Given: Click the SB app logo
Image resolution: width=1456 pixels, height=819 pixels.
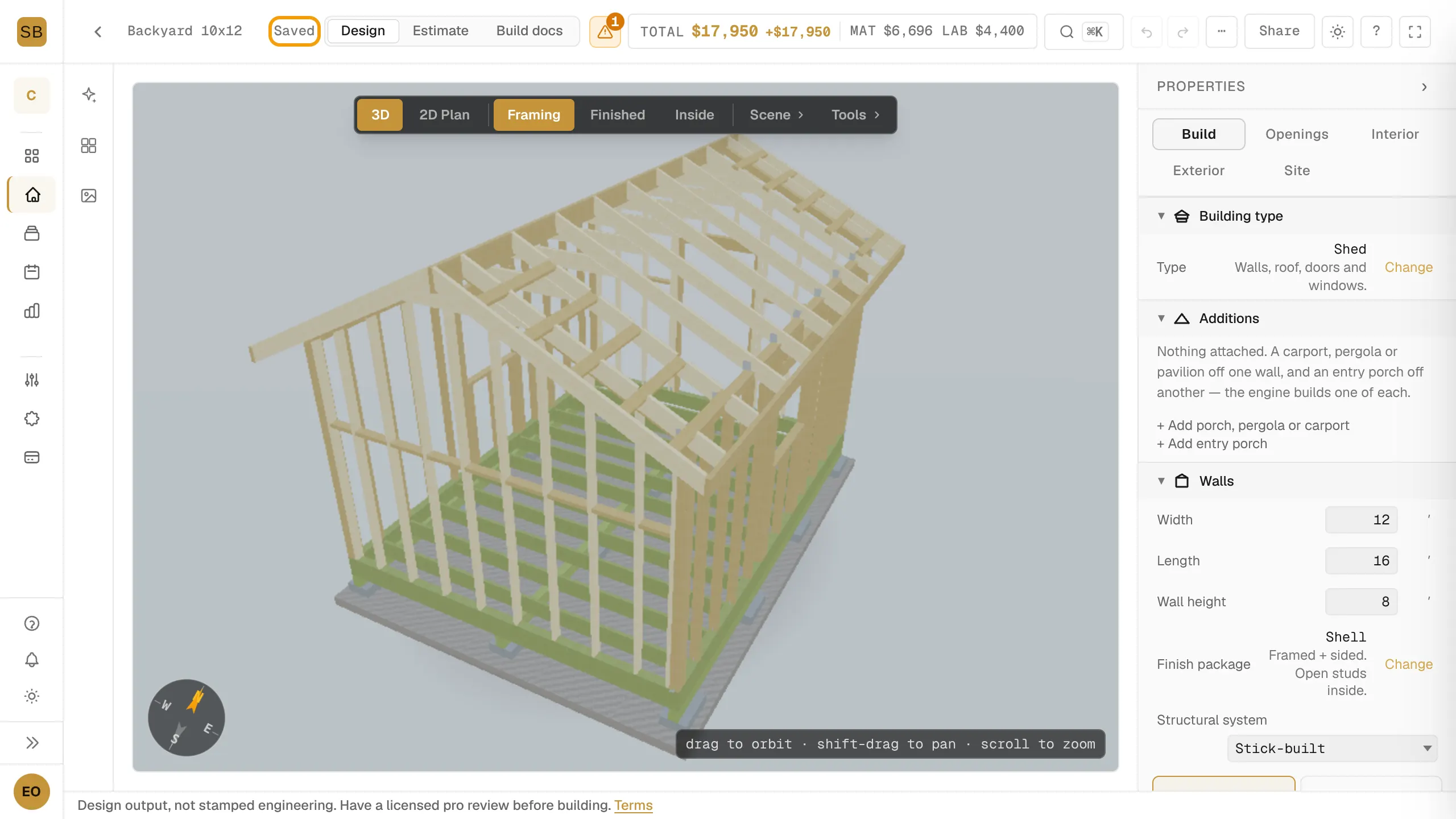Looking at the screenshot, I should click(31, 31).
